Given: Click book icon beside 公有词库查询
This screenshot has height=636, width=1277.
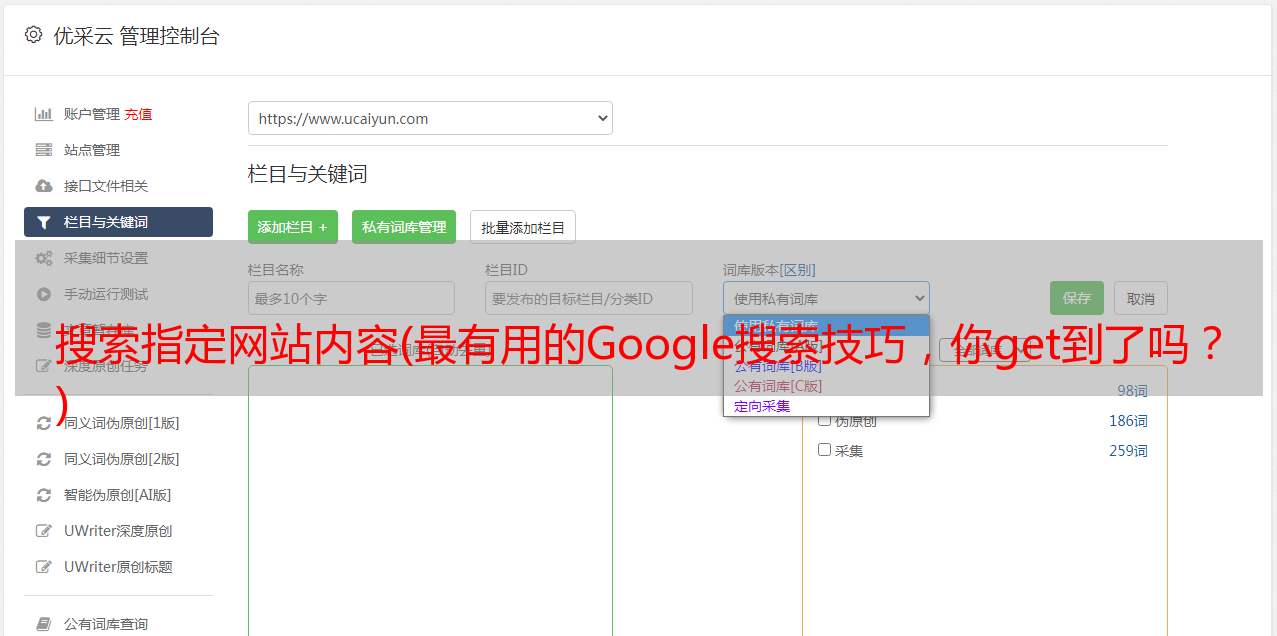Looking at the screenshot, I should pyautogui.click(x=44, y=624).
